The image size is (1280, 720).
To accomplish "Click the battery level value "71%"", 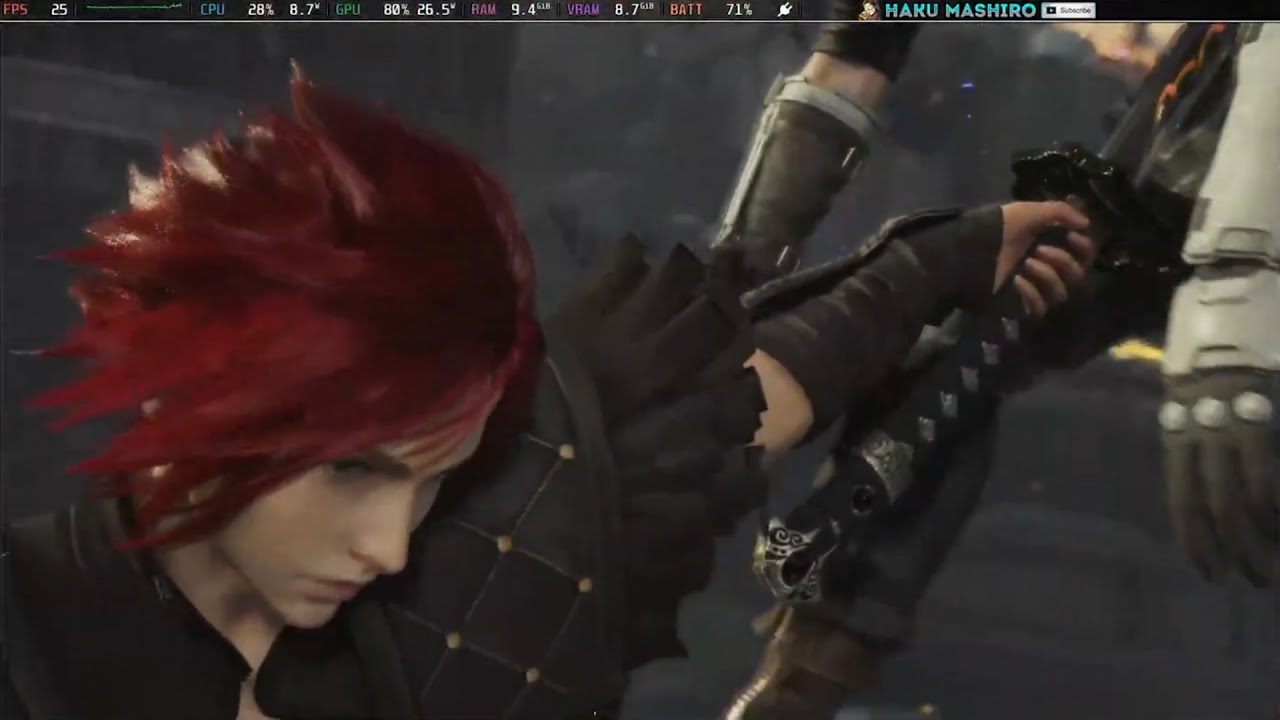I will (739, 10).
